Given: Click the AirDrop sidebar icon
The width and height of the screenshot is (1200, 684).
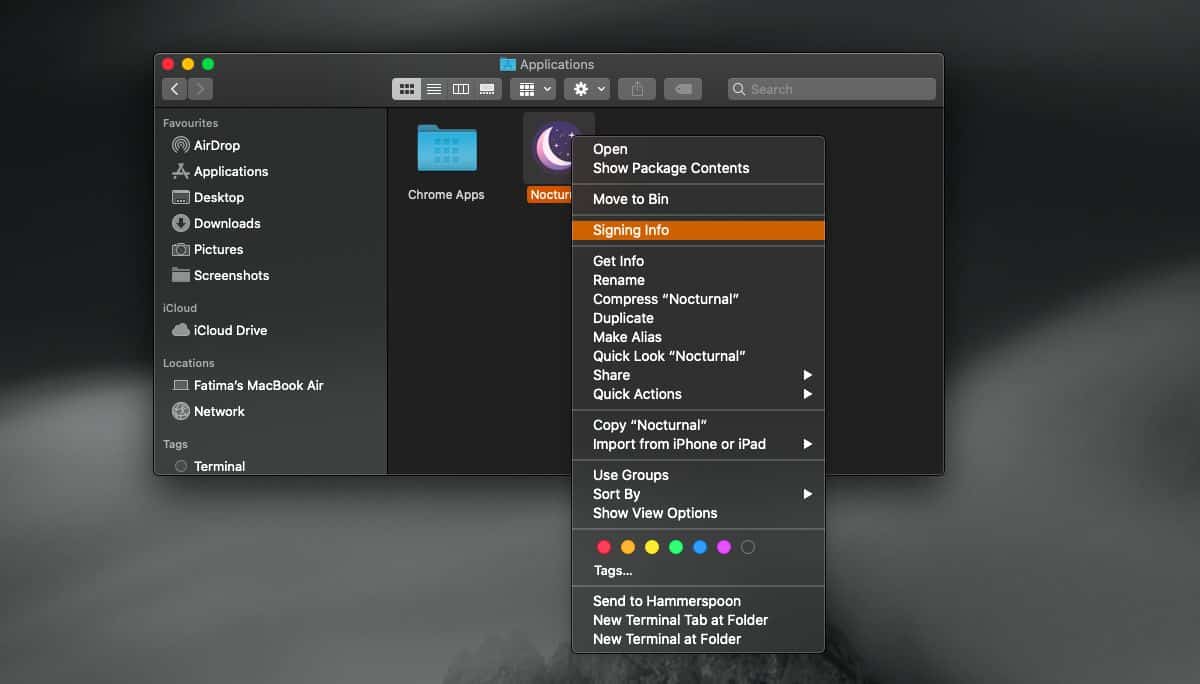Looking at the screenshot, I should (x=181, y=145).
